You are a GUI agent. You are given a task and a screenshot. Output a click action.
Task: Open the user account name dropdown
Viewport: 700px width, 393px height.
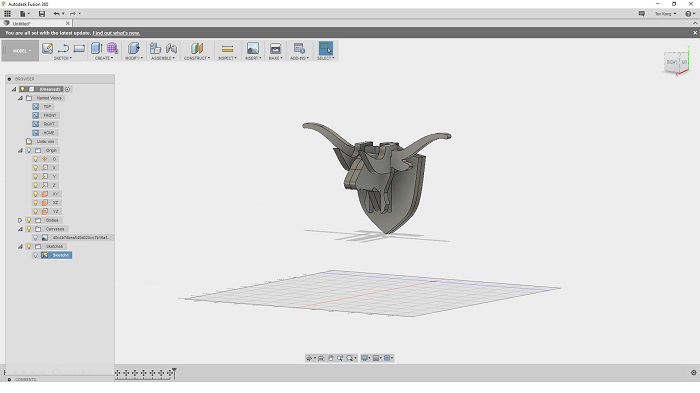pyautogui.click(x=665, y=14)
